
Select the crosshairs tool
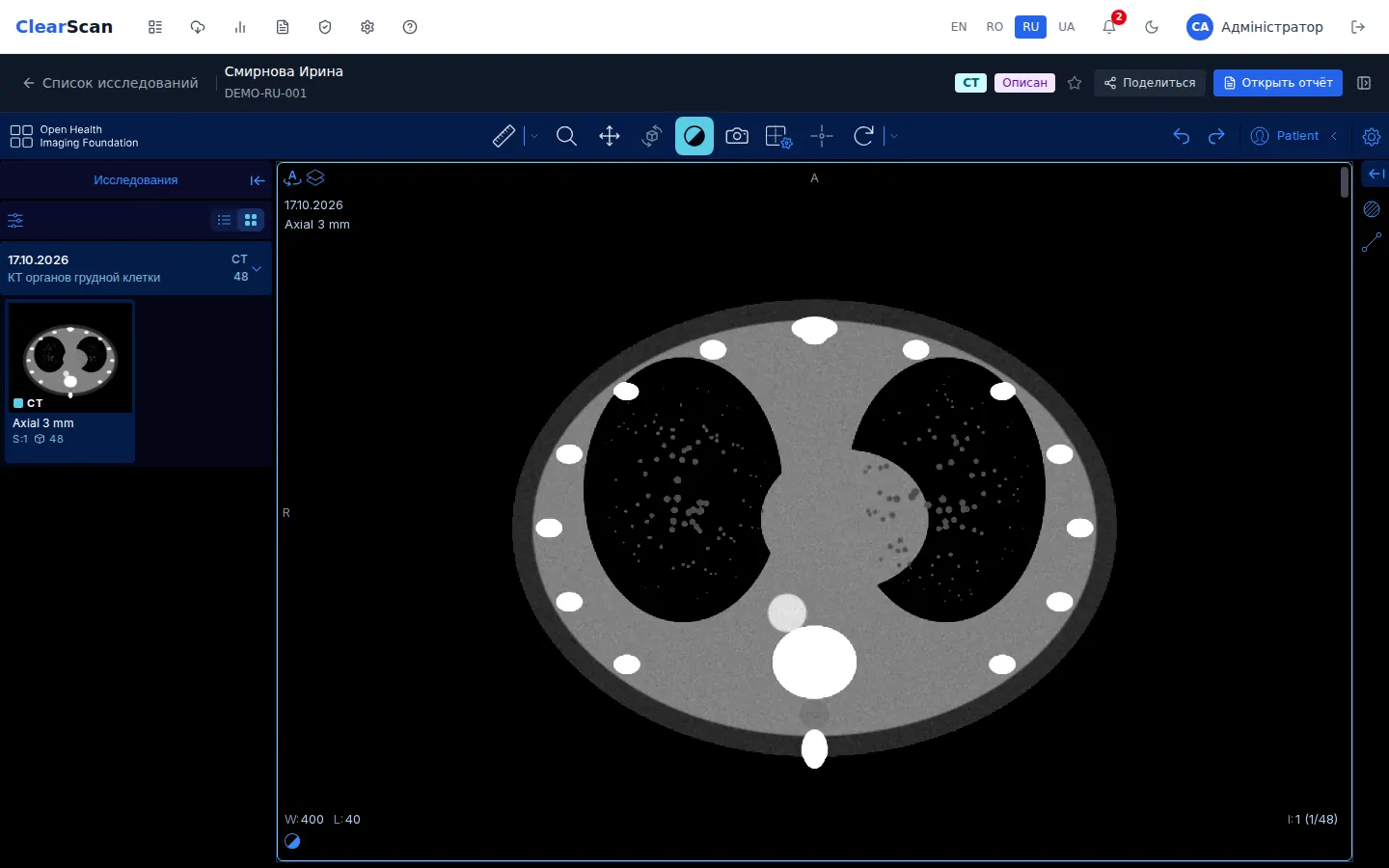pyautogui.click(x=822, y=136)
